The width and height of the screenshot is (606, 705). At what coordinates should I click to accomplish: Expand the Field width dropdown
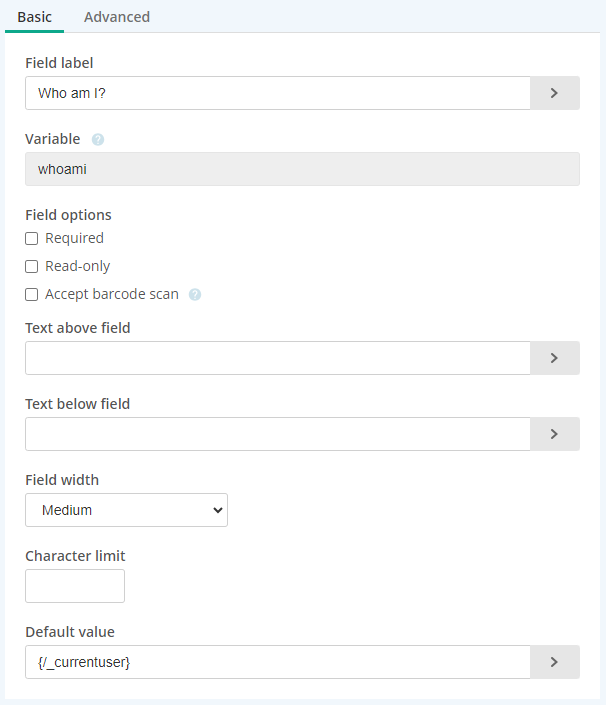126,510
